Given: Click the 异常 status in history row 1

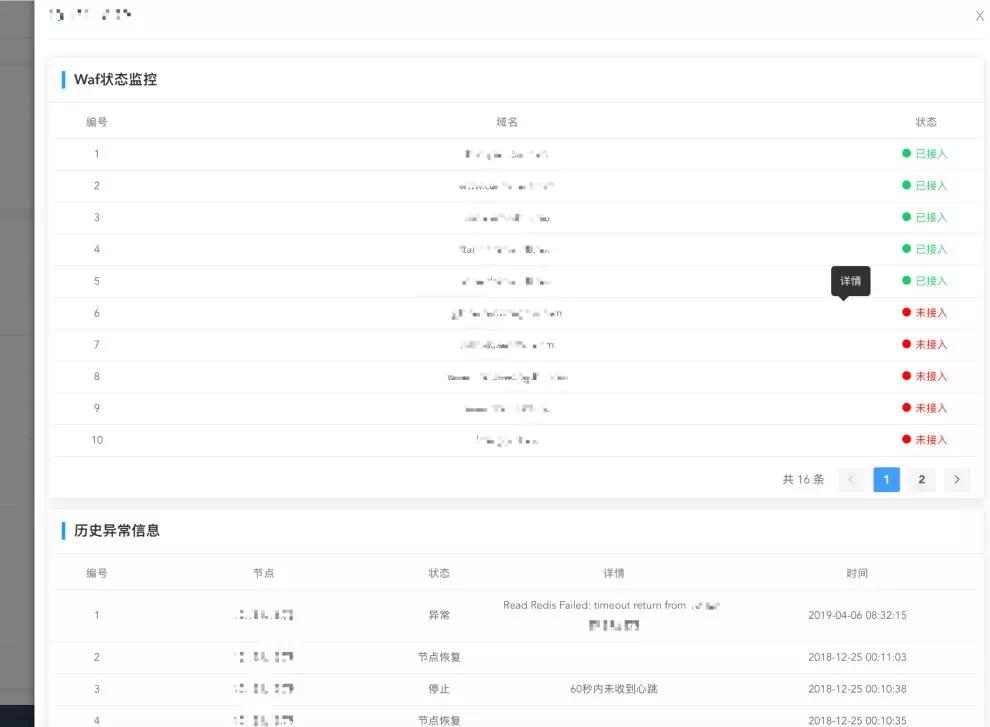Looking at the screenshot, I should pos(437,614).
